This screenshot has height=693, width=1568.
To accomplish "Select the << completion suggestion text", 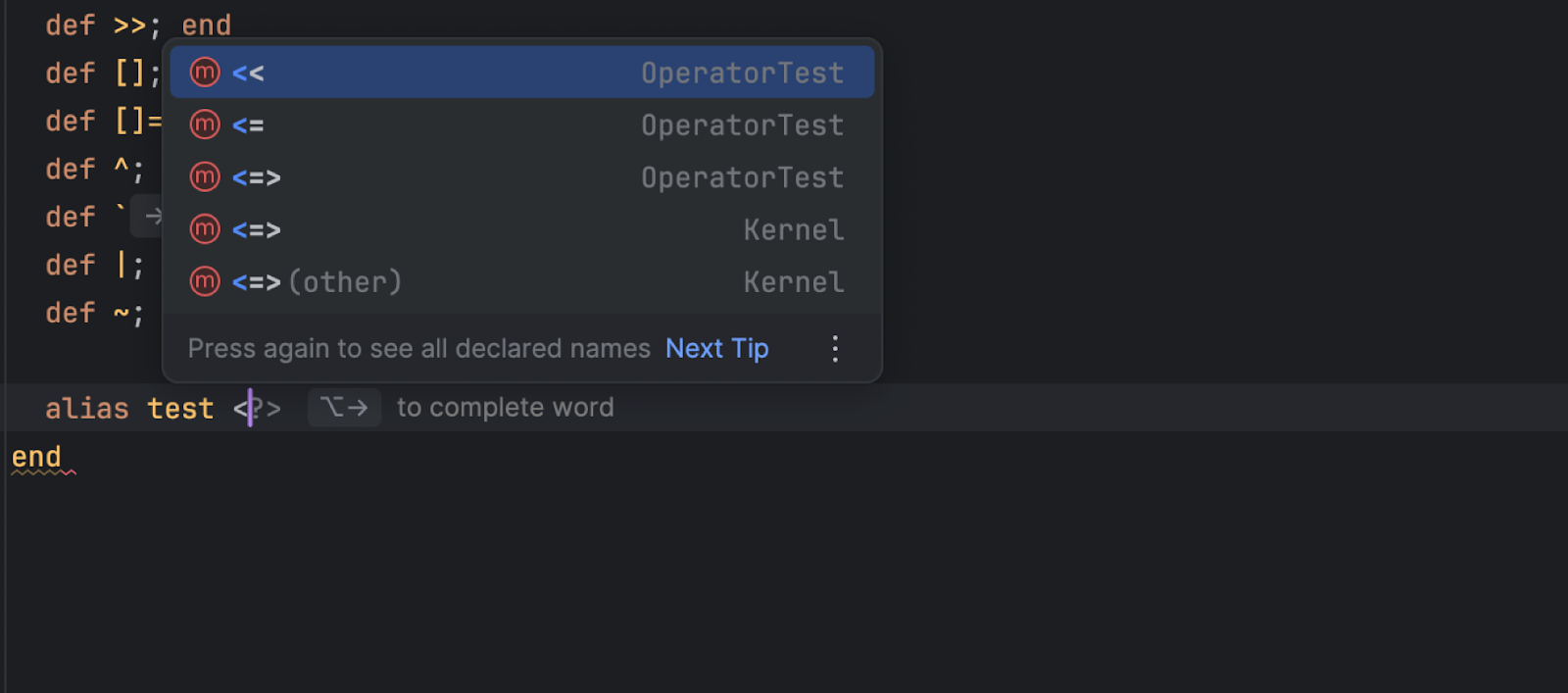I will tap(248, 74).
